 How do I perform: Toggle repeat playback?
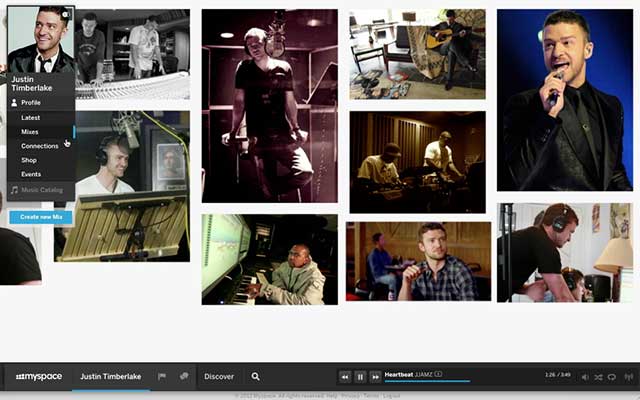point(611,377)
